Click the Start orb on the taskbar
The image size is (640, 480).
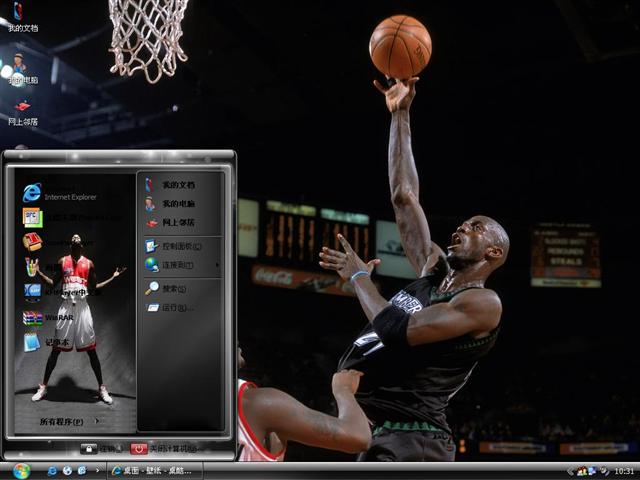[21, 471]
